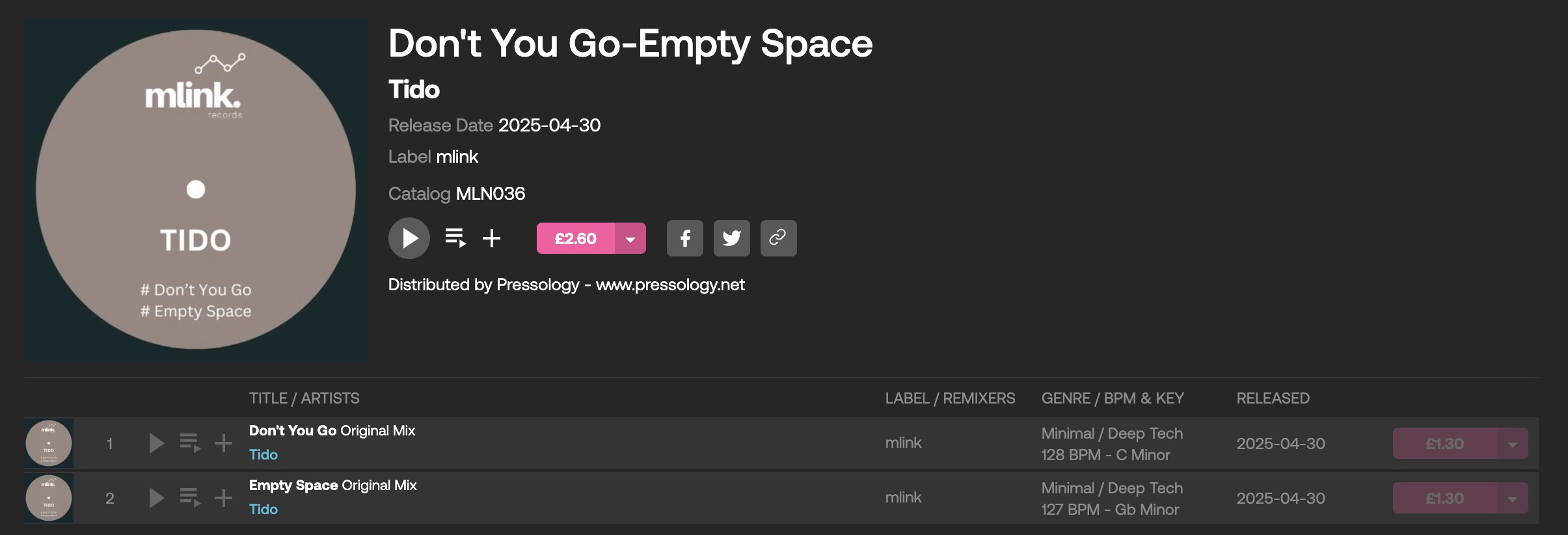The image size is (1568, 535).
Task: Open purchase options dropdown for track 2
Action: (1513, 498)
